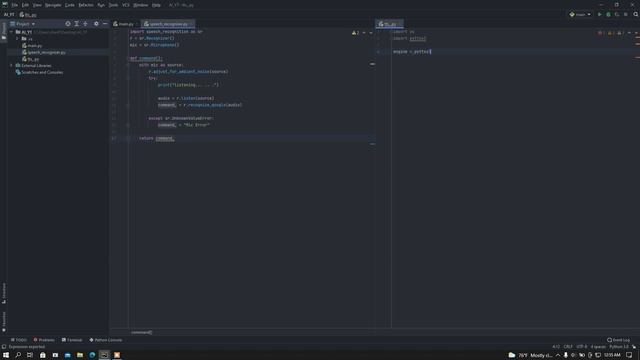The width and height of the screenshot is (640, 360).
Task: Open the Refactor menu
Action: [x=86, y=5]
